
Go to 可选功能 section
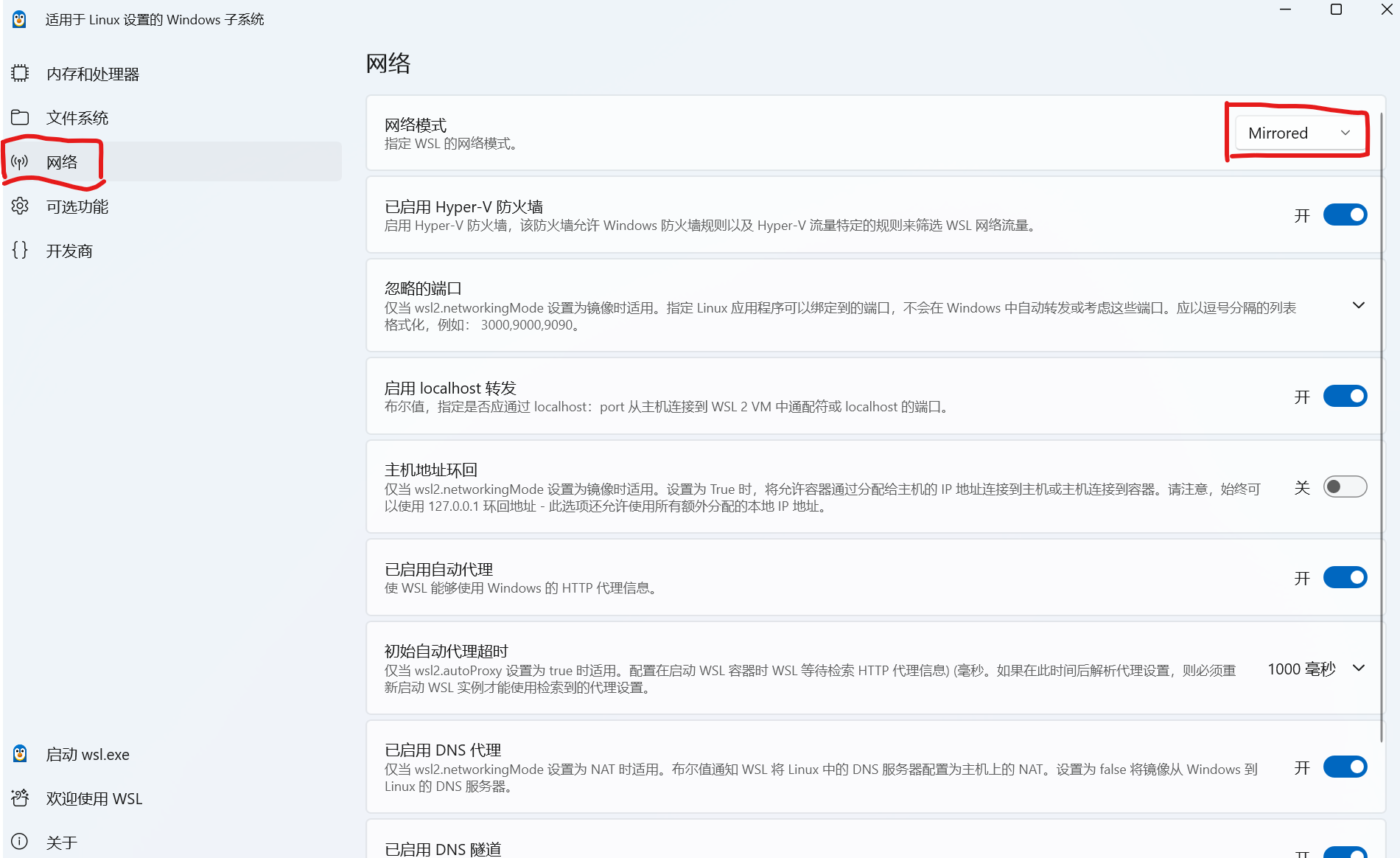[172, 206]
